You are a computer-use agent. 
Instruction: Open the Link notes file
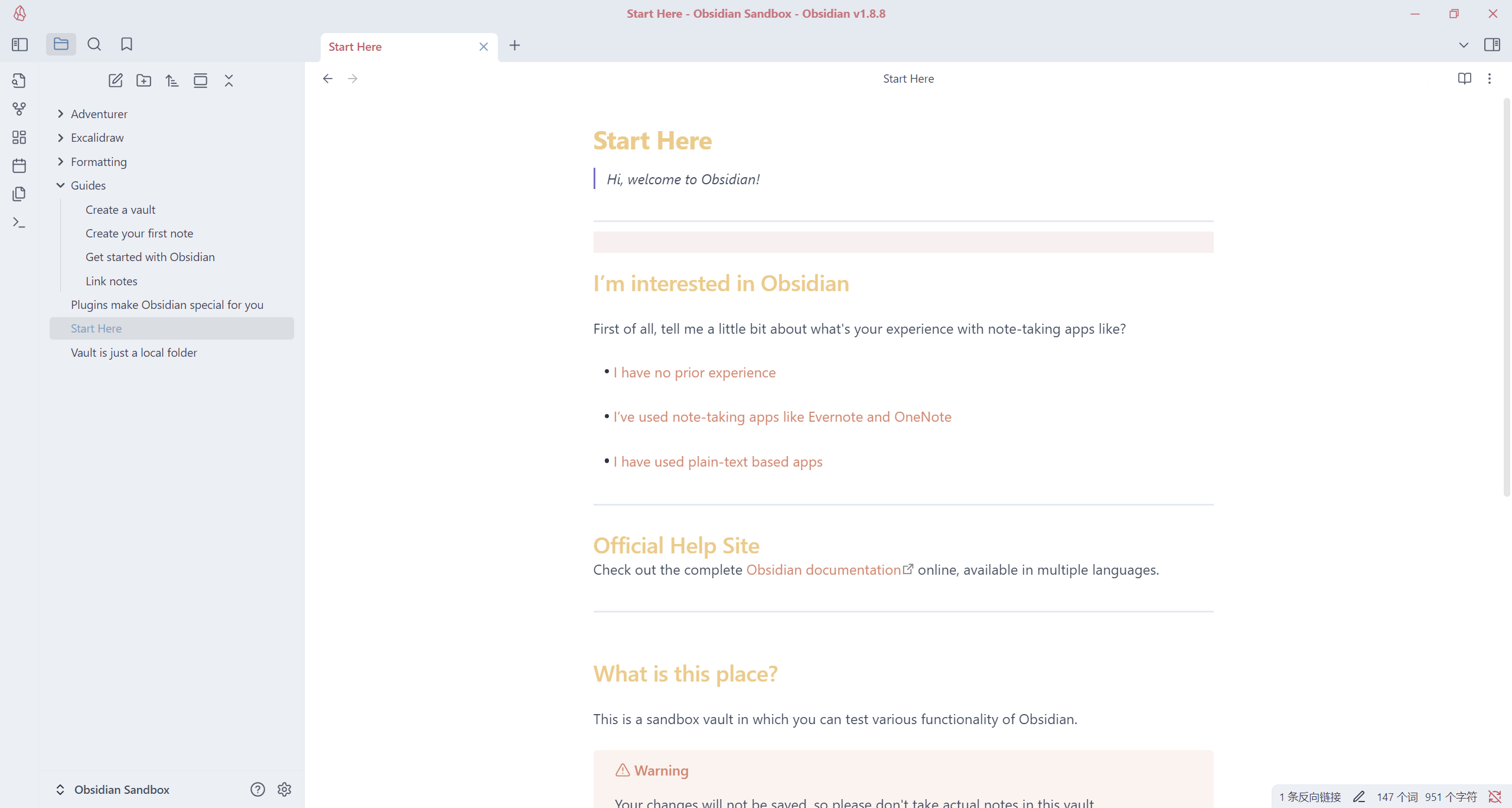[x=112, y=281]
